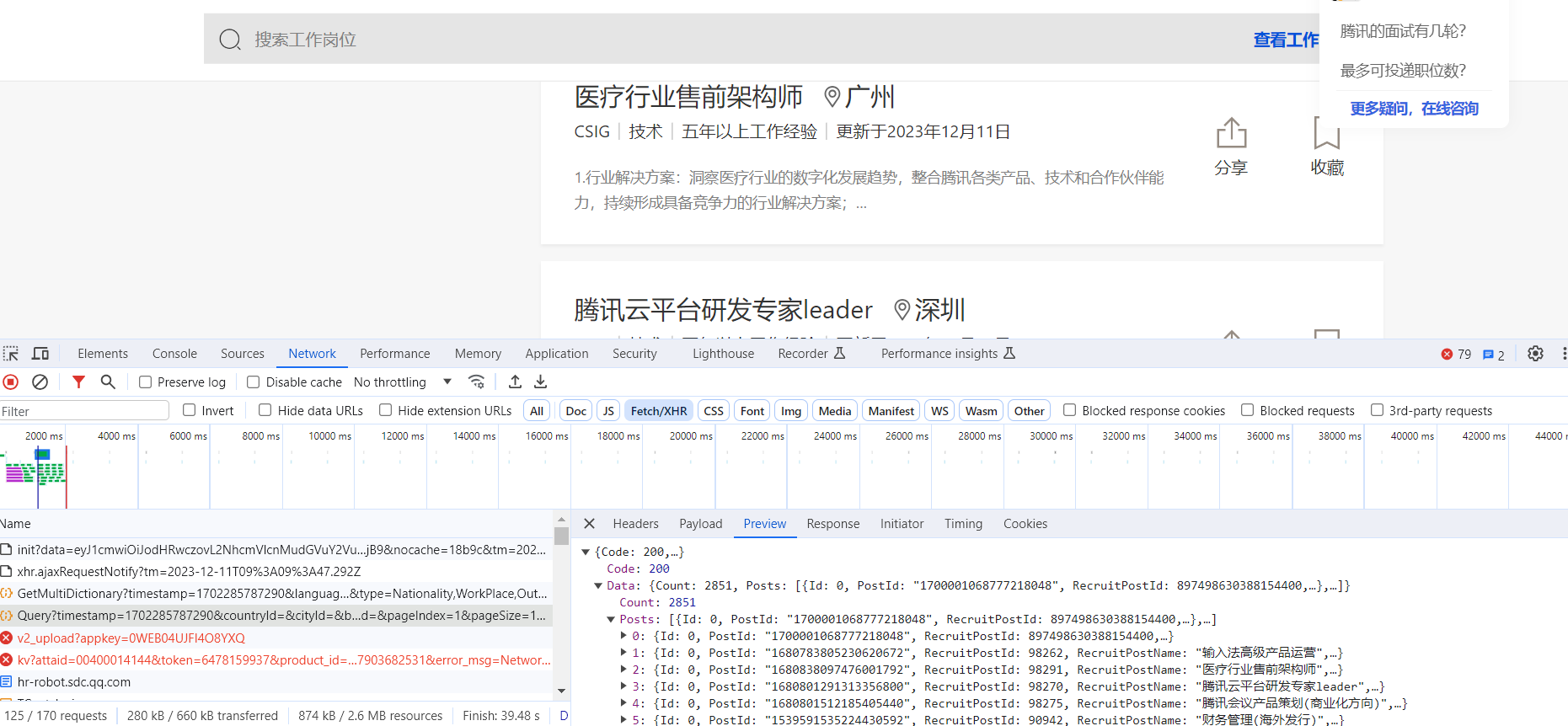Expand post entry 1 输入法高级产品运营
1568x726 pixels.
pos(623,653)
